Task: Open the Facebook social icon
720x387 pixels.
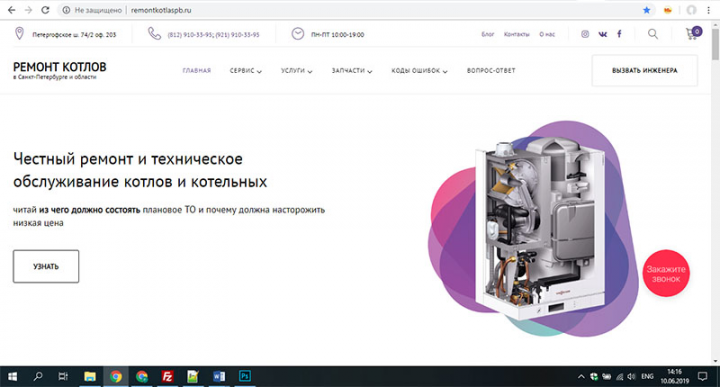Action: (619, 34)
